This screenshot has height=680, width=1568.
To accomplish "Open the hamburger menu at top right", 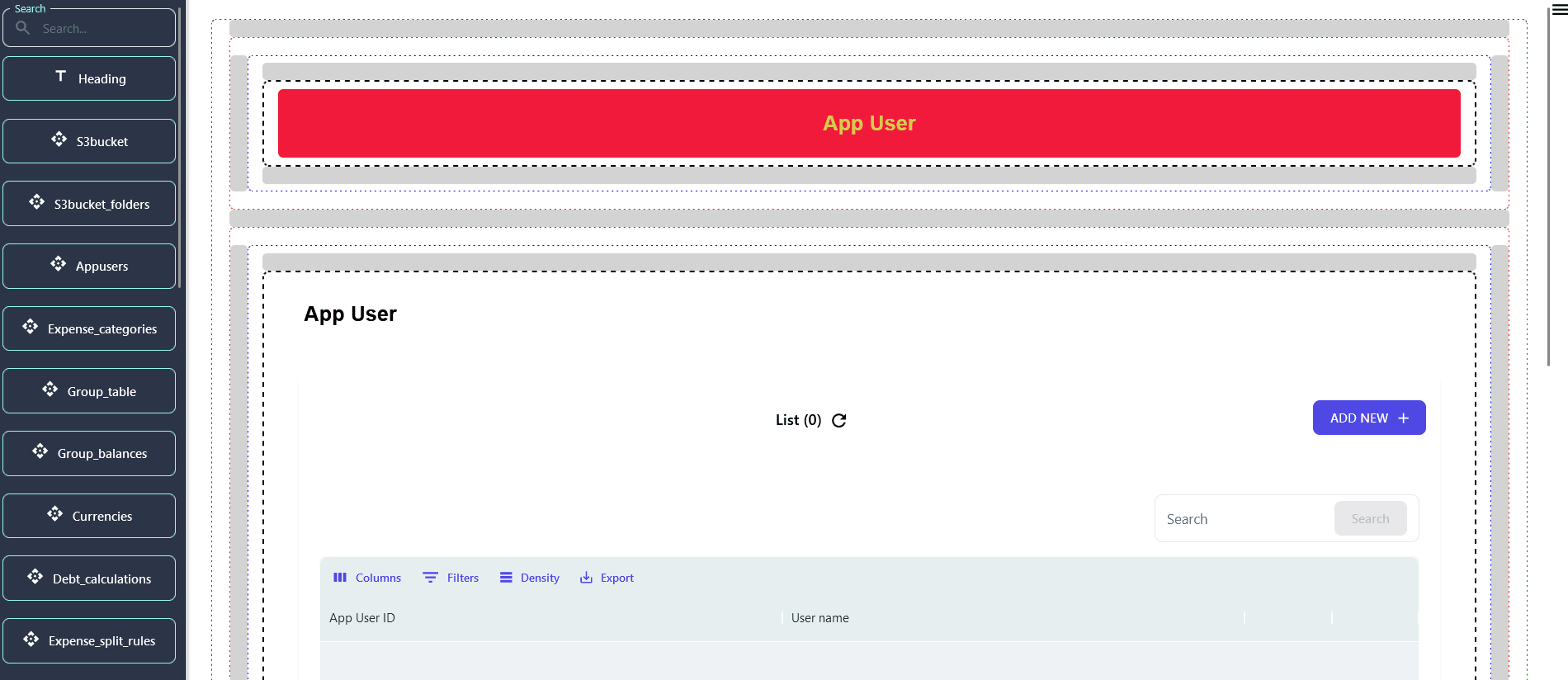I will (1559, 10).
